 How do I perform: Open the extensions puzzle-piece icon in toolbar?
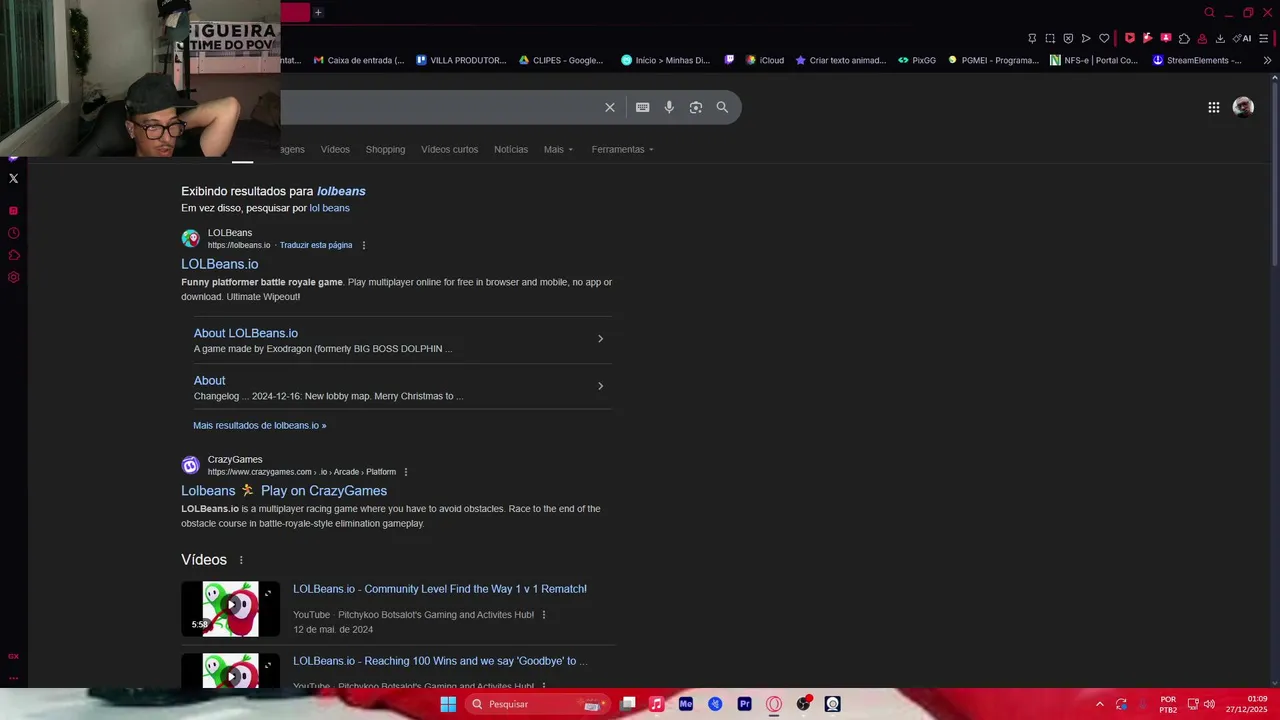point(1184,38)
